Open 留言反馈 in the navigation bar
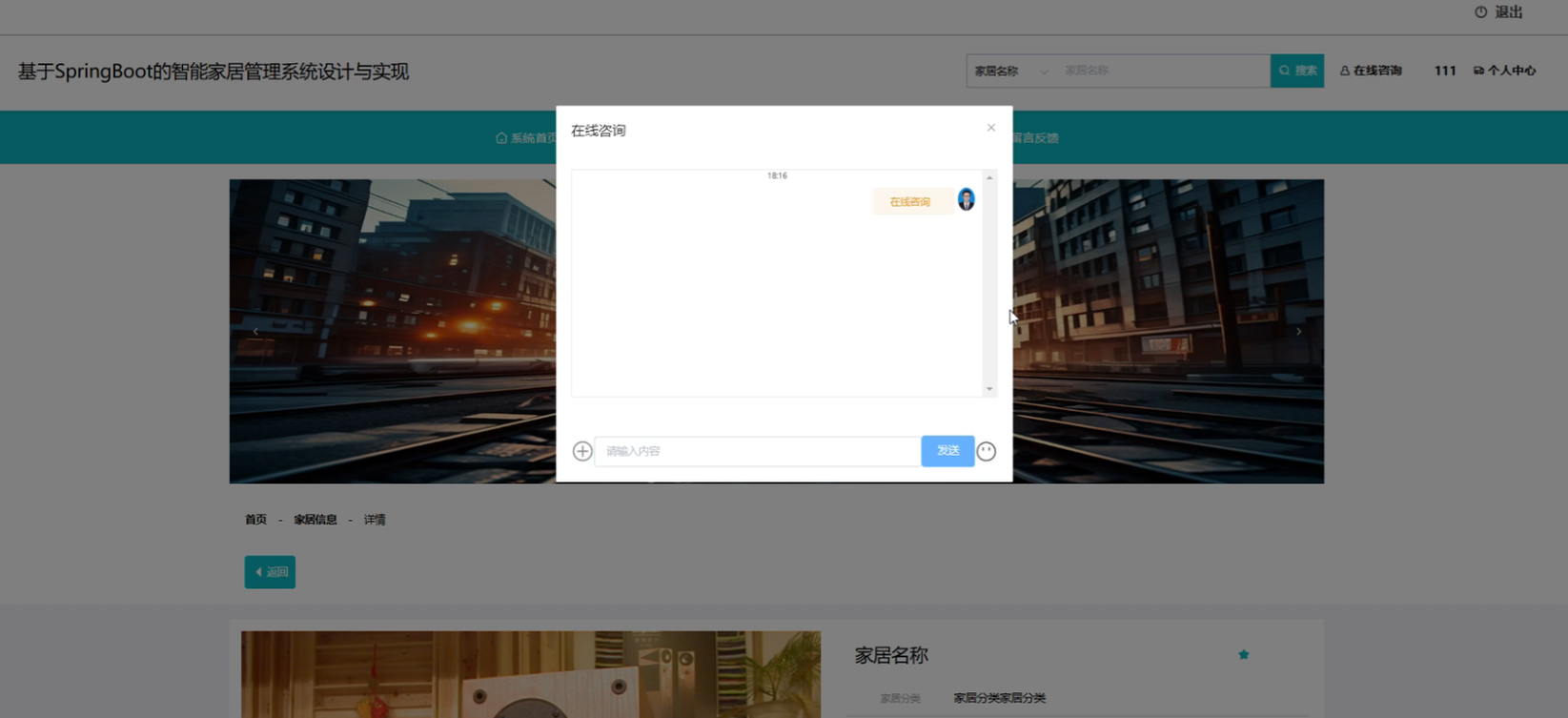1568x718 pixels. (1035, 138)
